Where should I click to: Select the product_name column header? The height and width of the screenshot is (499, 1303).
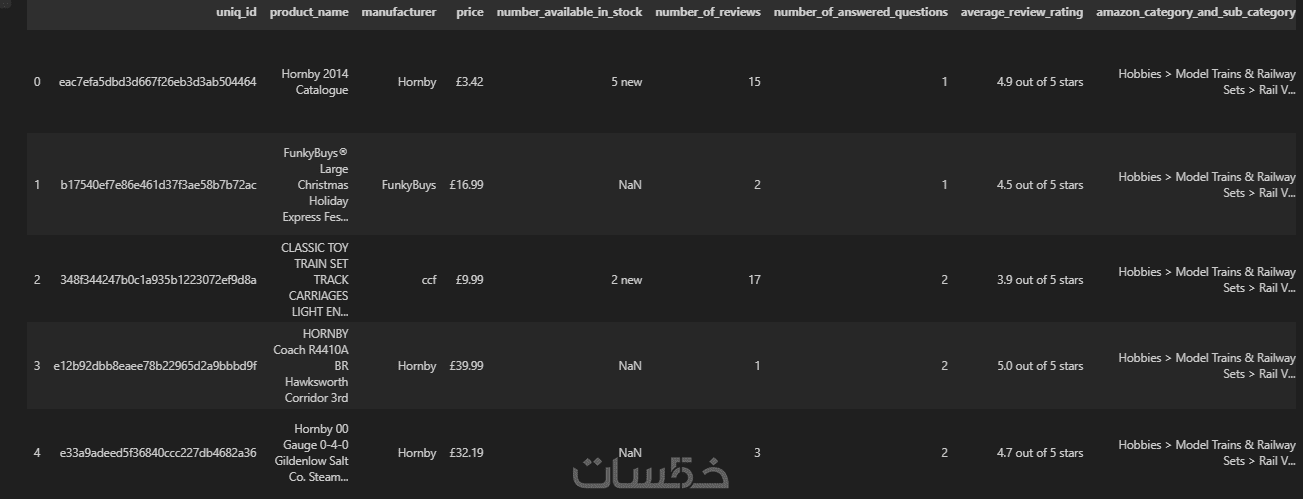[x=309, y=12]
